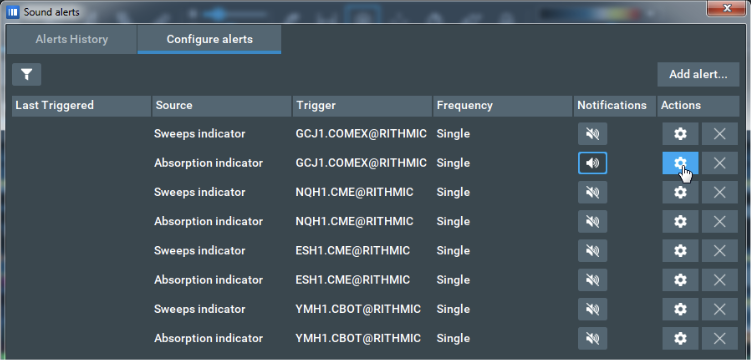The image size is (751, 360).
Task: Click Single frequency in ESH1 Sweeps row
Action: pos(453,250)
